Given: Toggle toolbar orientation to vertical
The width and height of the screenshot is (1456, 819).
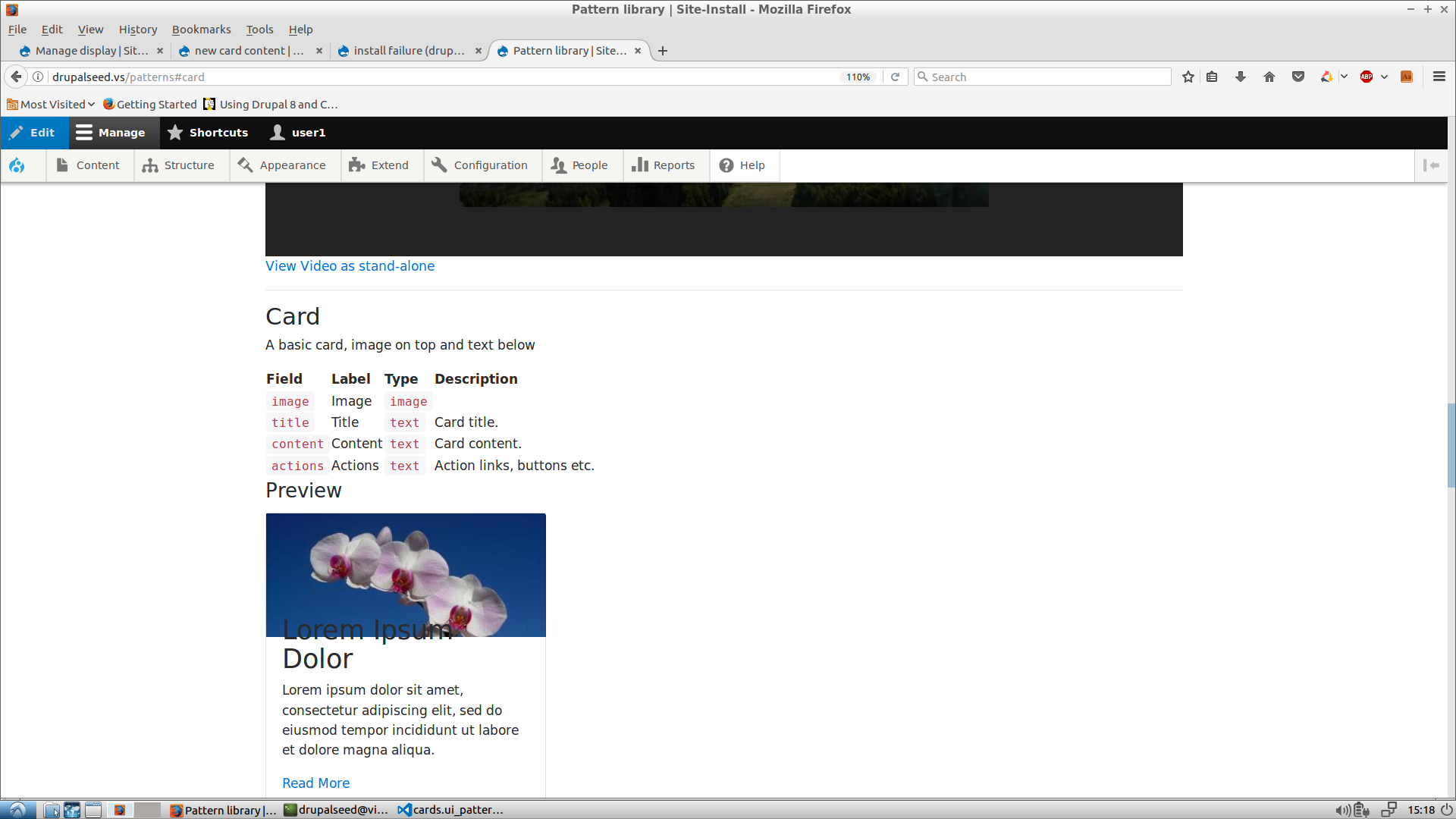Looking at the screenshot, I should pyautogui.click(x=1431, y=165).
